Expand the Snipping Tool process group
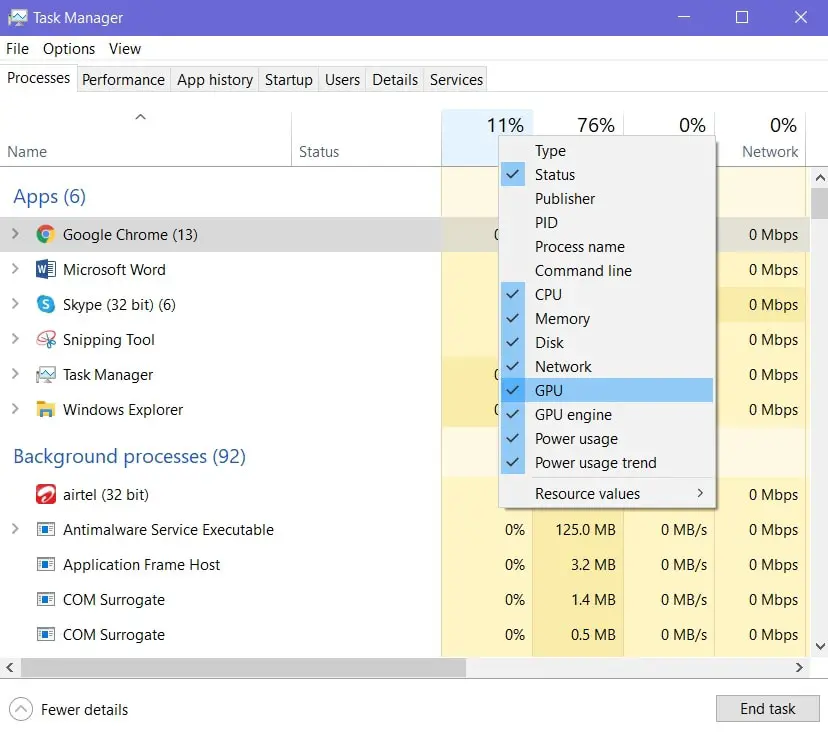828x734 pixels. pyautogui.click(x=15, y=339)
